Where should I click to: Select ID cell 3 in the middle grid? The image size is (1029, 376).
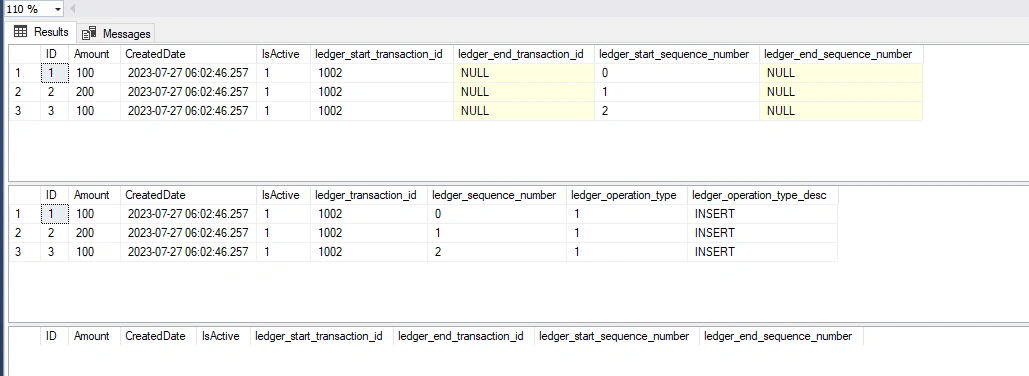point(54,252)
